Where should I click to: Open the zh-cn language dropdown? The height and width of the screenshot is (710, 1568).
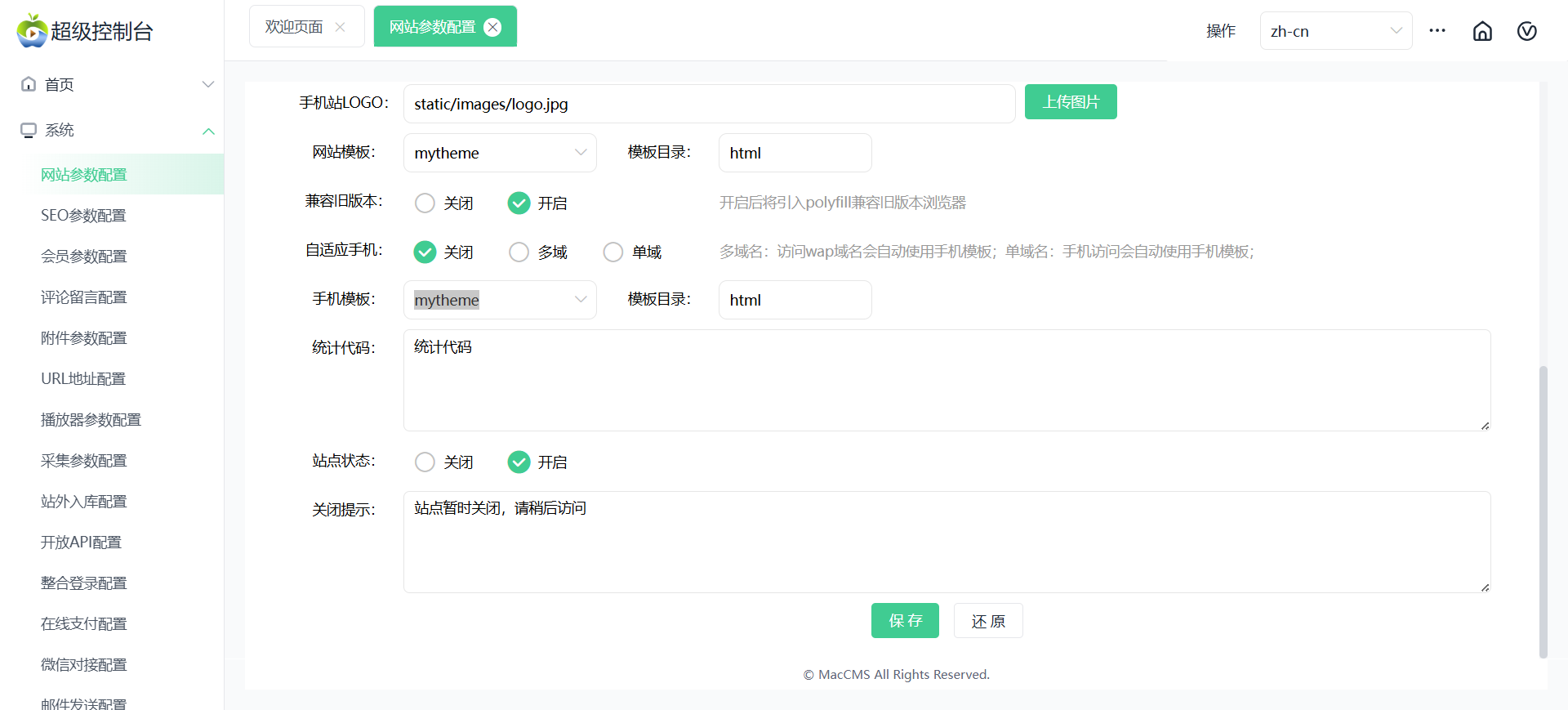click(1336, 31)
